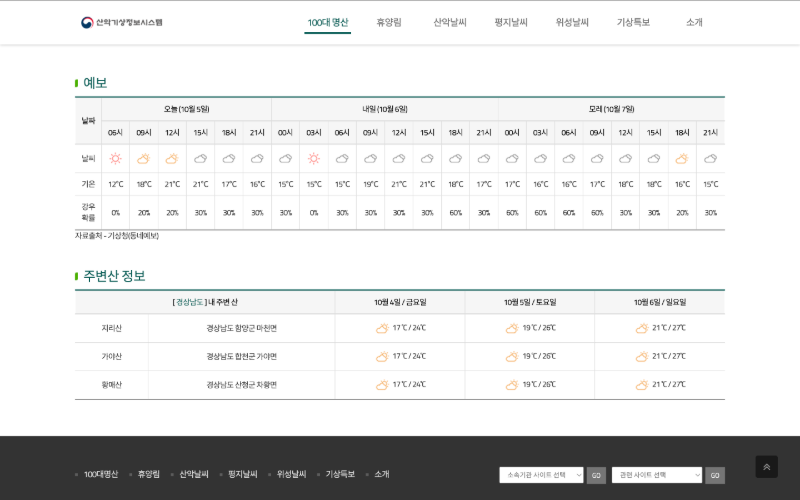Viewport: 800px width, 500px height.
Task: Click the scroll-to-top arrow button
Action: click(766, 467)
